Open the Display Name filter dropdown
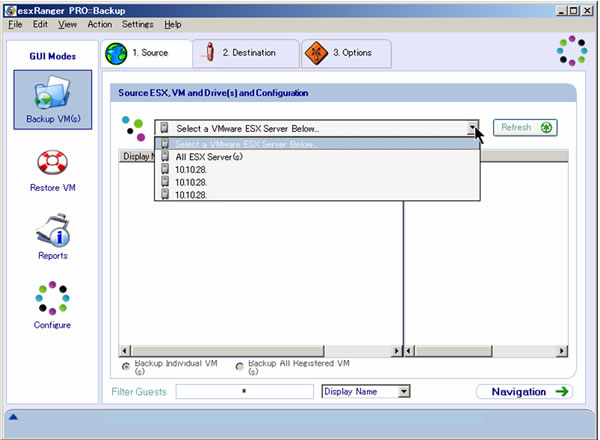 (404, 391)
